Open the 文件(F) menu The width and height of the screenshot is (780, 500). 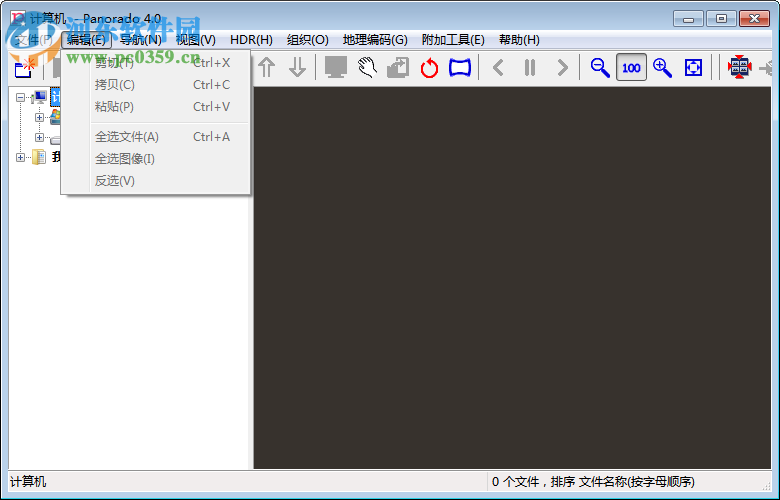34,40
